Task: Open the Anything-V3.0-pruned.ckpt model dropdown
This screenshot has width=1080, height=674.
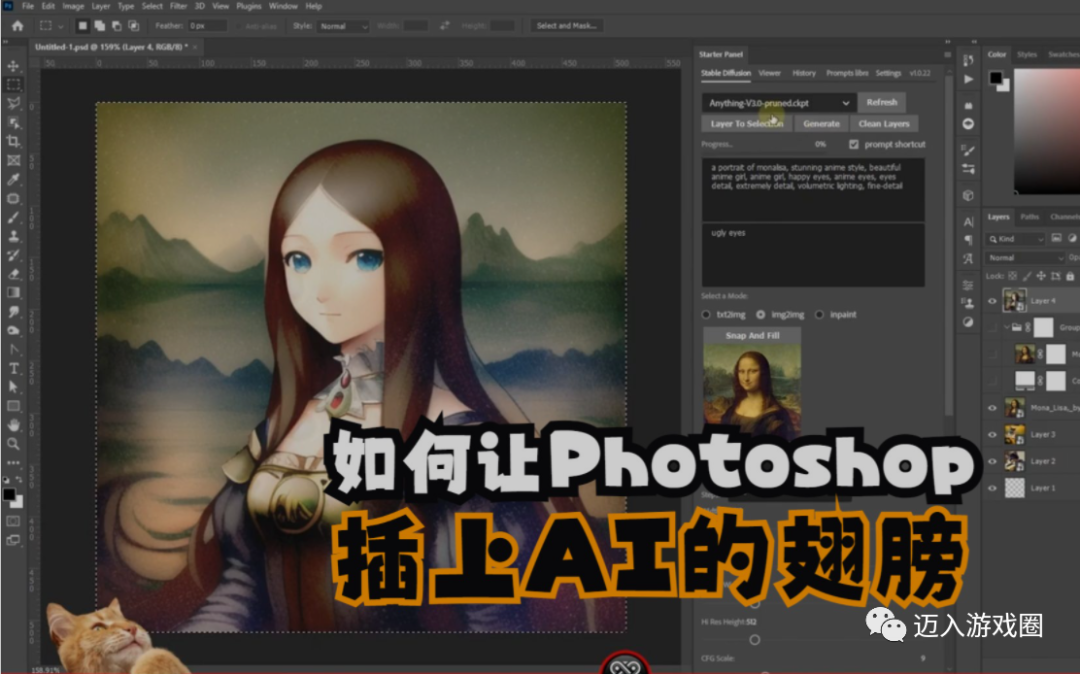Action: coord(779,103)
